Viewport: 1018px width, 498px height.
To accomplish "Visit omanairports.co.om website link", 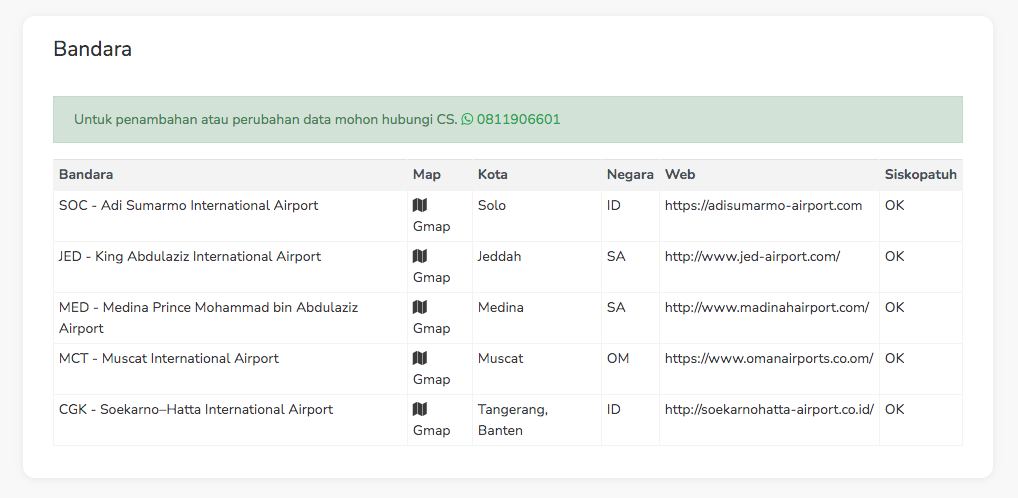I will [769, 358].
